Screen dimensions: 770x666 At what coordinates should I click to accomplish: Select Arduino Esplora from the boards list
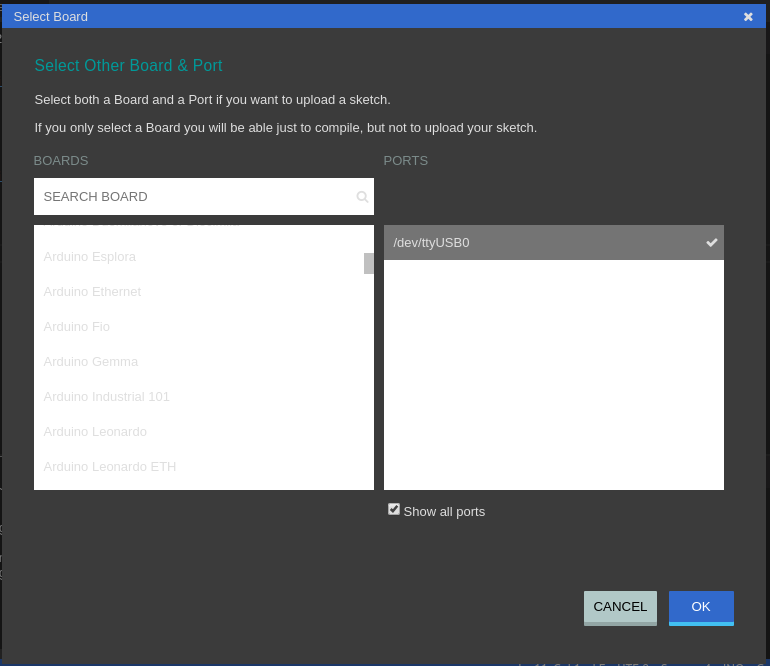coord(90,257)
